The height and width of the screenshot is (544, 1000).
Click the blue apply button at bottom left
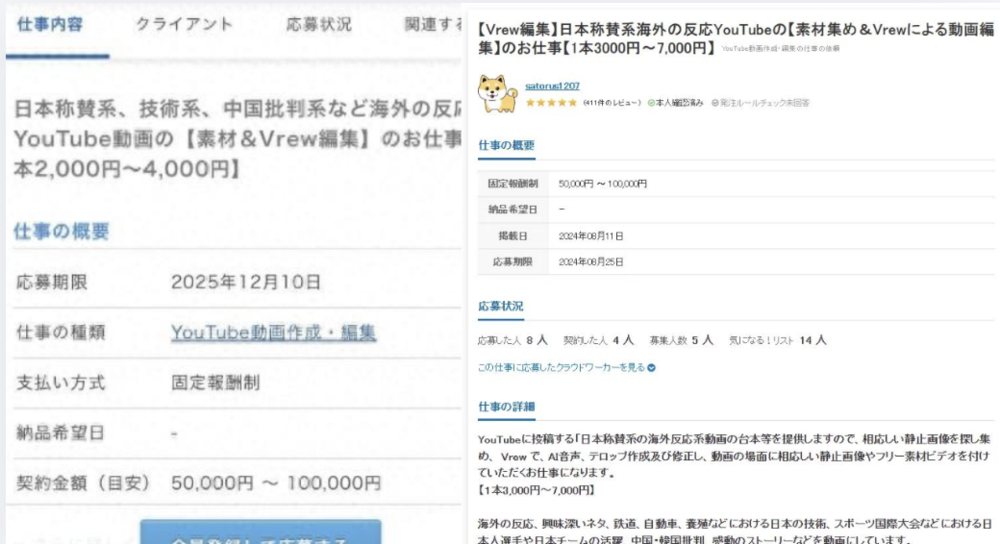pyautogui.click(x=261, y=532)
